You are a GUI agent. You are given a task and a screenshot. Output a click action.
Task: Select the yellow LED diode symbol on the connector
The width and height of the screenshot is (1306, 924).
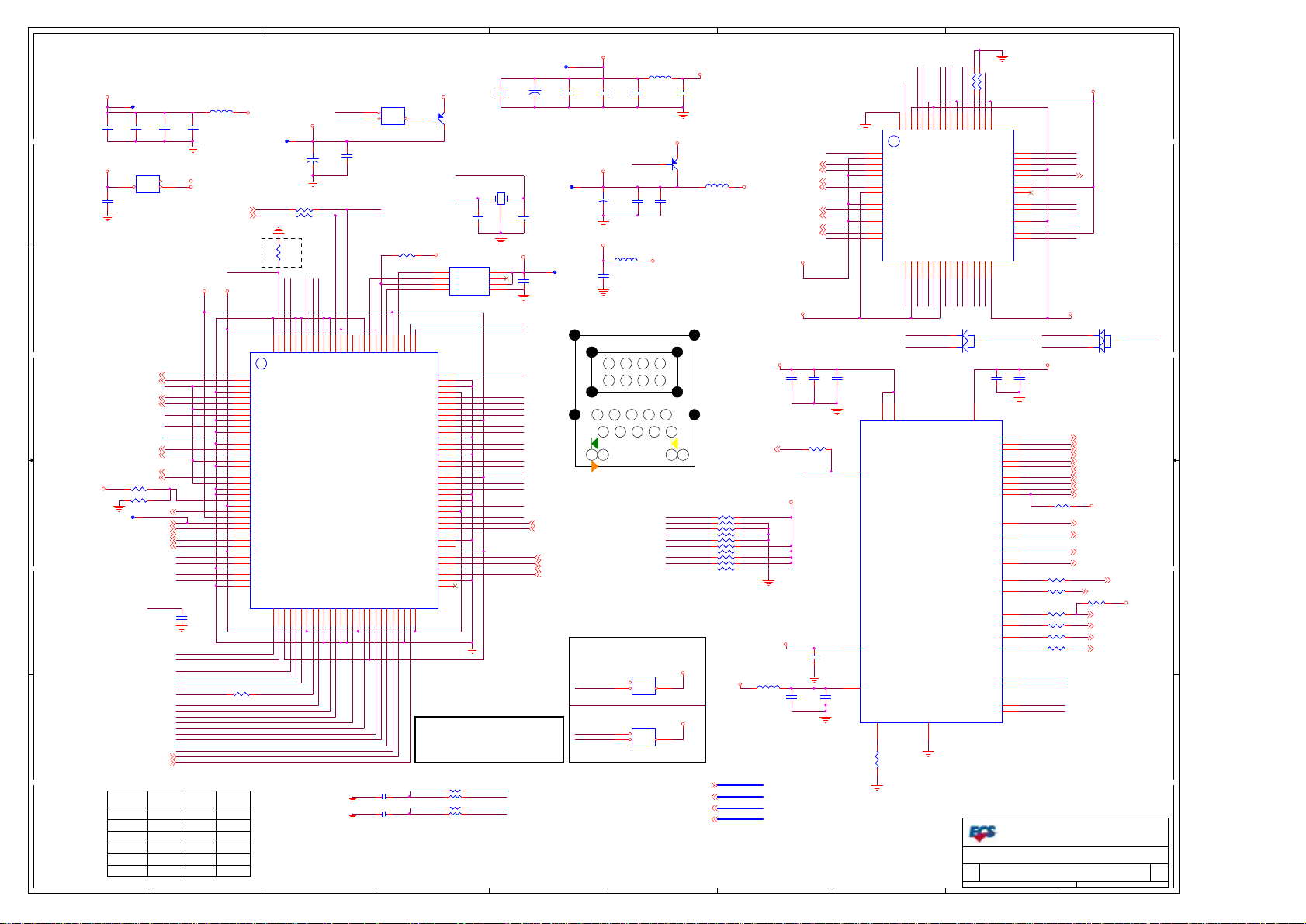pyautogui.click(x=674, y=444)
